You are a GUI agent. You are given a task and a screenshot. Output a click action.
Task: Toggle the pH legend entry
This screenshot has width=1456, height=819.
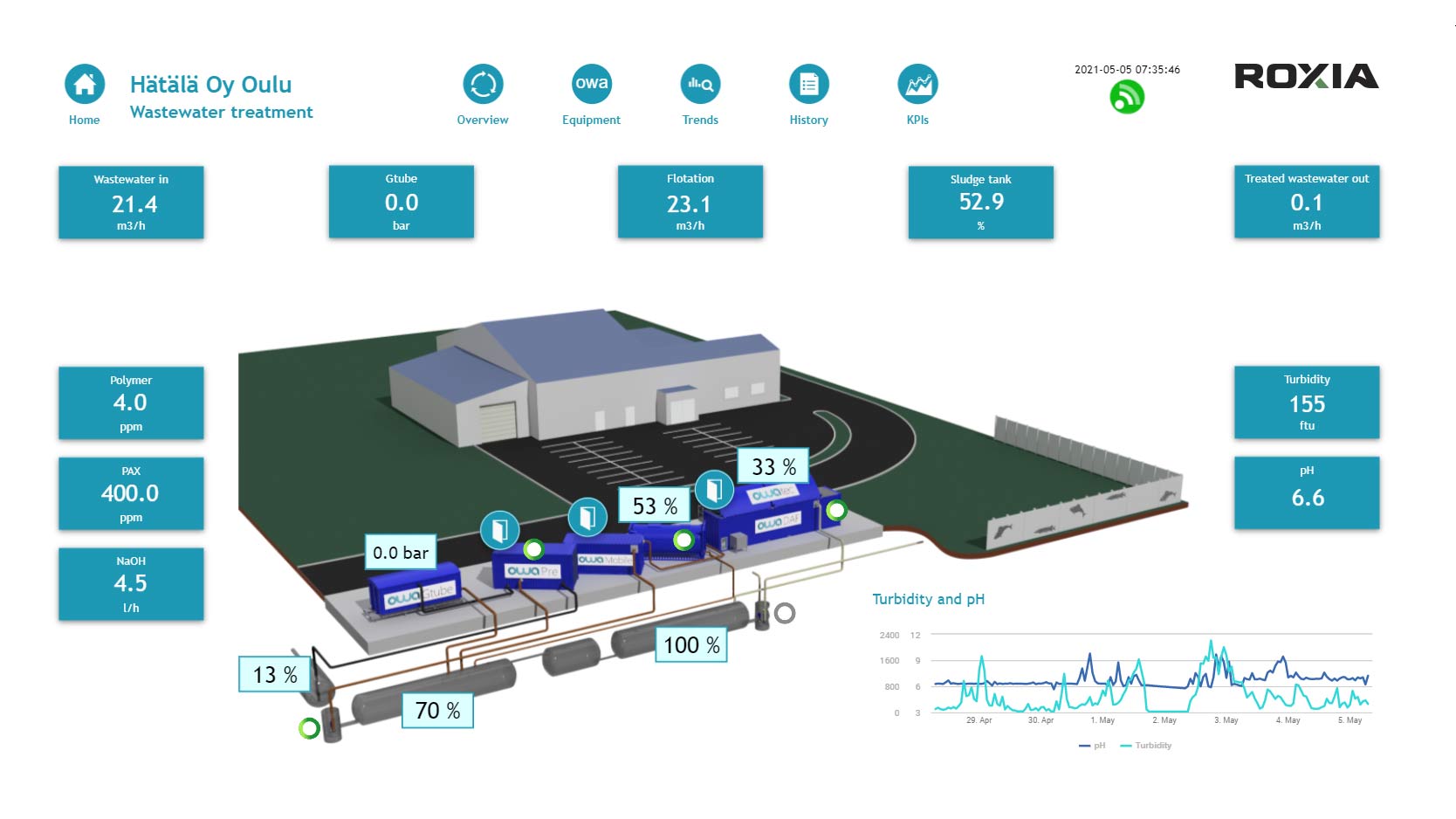1092,746
